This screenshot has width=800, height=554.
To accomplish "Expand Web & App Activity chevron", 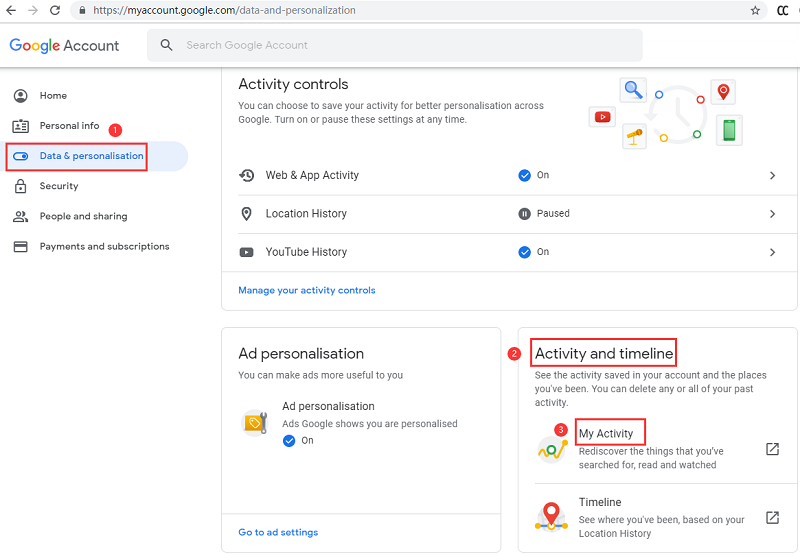I will point(772,175).
